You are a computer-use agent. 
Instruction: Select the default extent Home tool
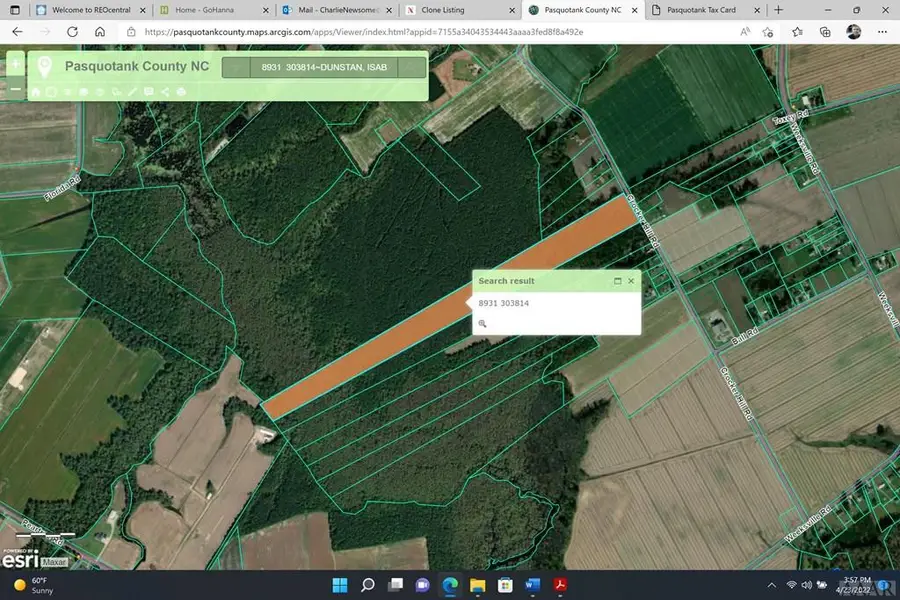coord(36,92)
